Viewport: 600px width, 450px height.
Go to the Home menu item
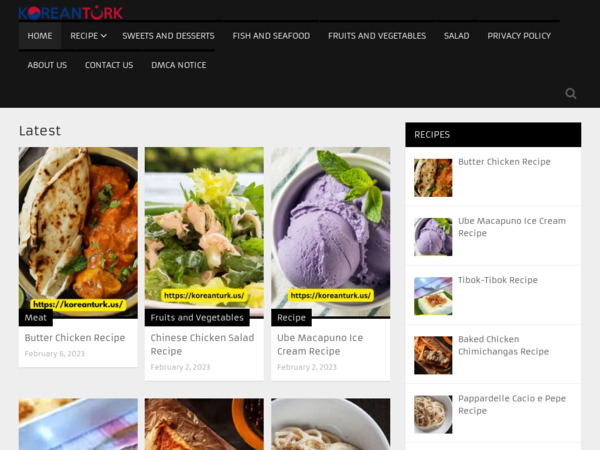coord(40,36)
